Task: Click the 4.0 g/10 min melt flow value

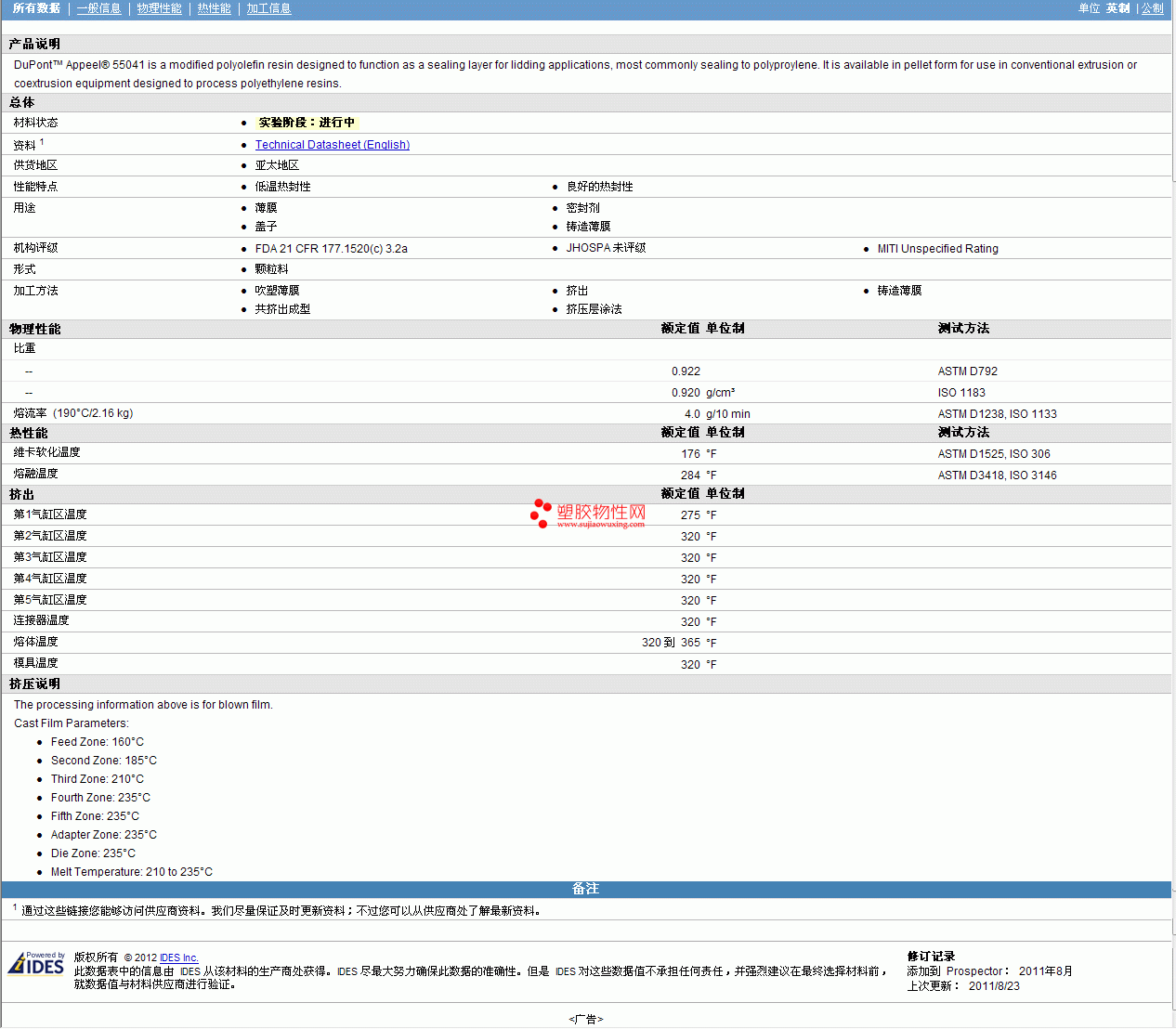Action: [717, 414]
